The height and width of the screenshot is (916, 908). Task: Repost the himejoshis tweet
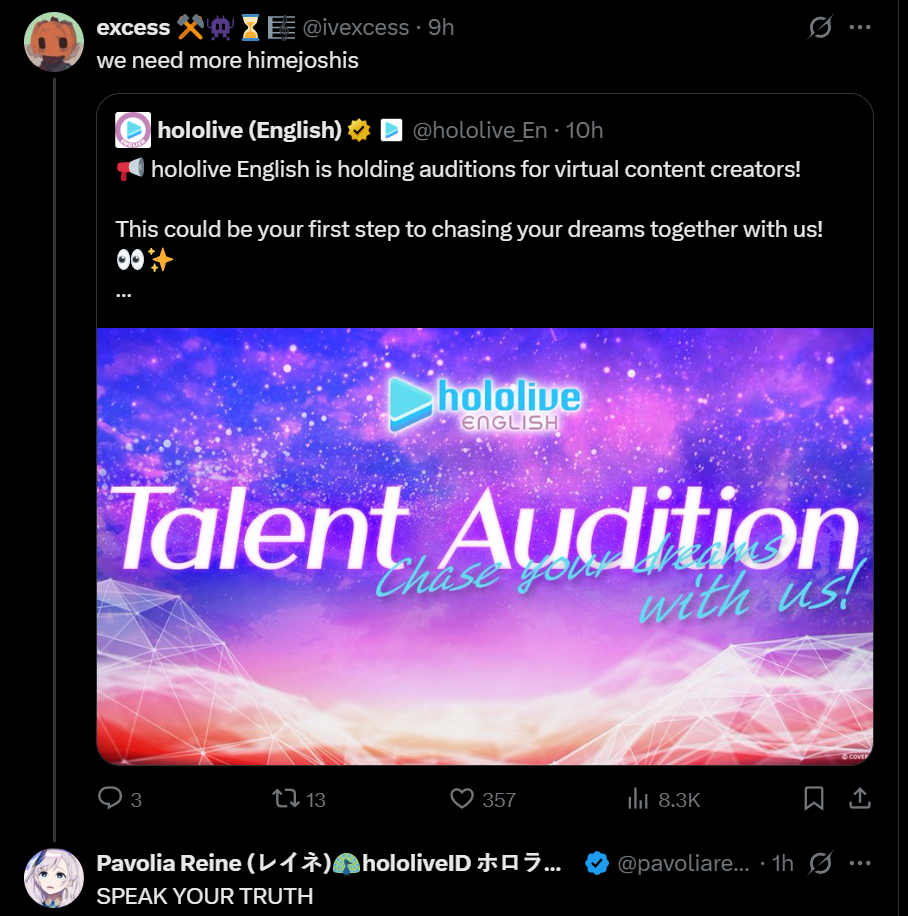[287, 798]
